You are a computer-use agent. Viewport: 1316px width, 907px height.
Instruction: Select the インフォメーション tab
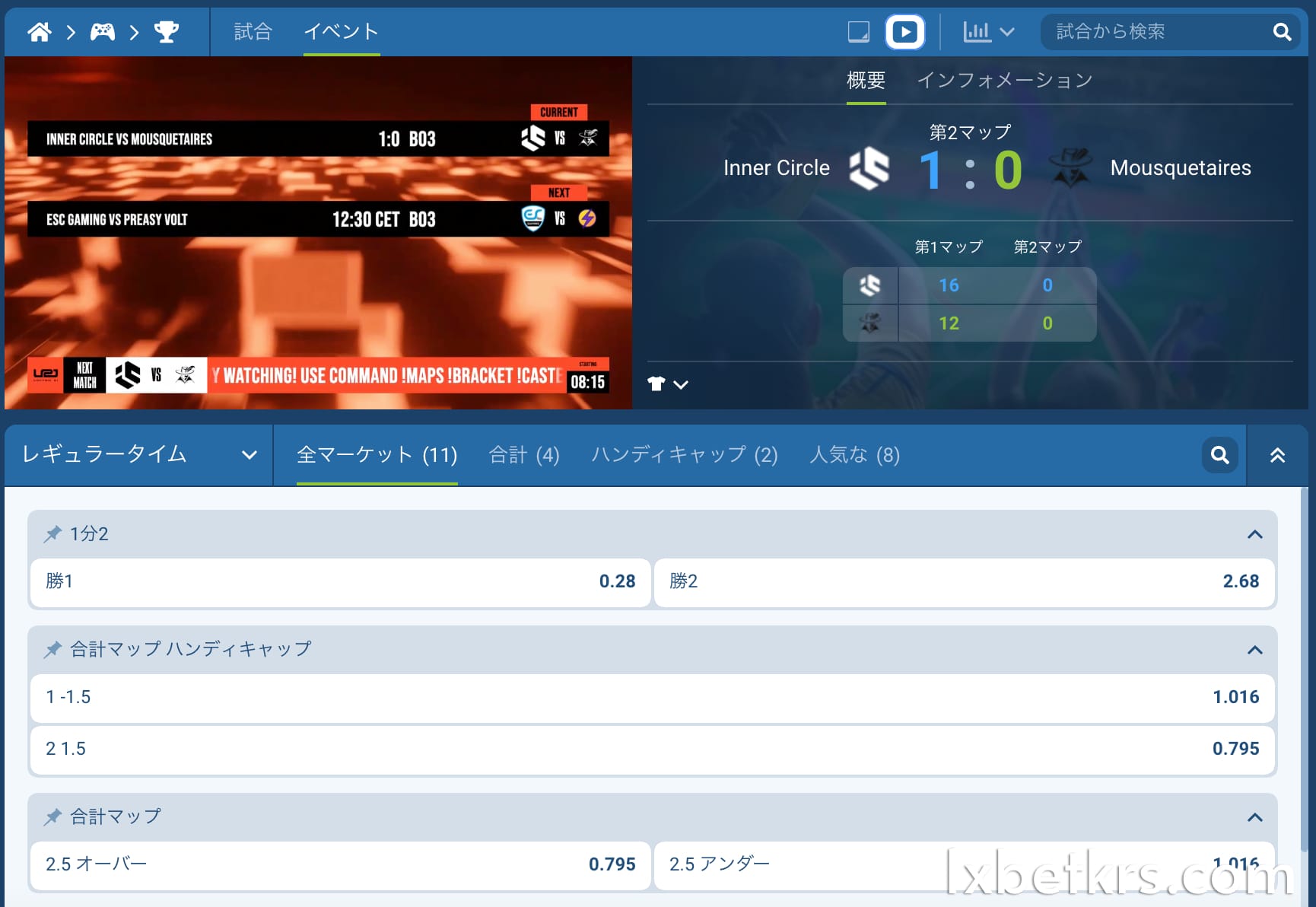point(1005,80)
